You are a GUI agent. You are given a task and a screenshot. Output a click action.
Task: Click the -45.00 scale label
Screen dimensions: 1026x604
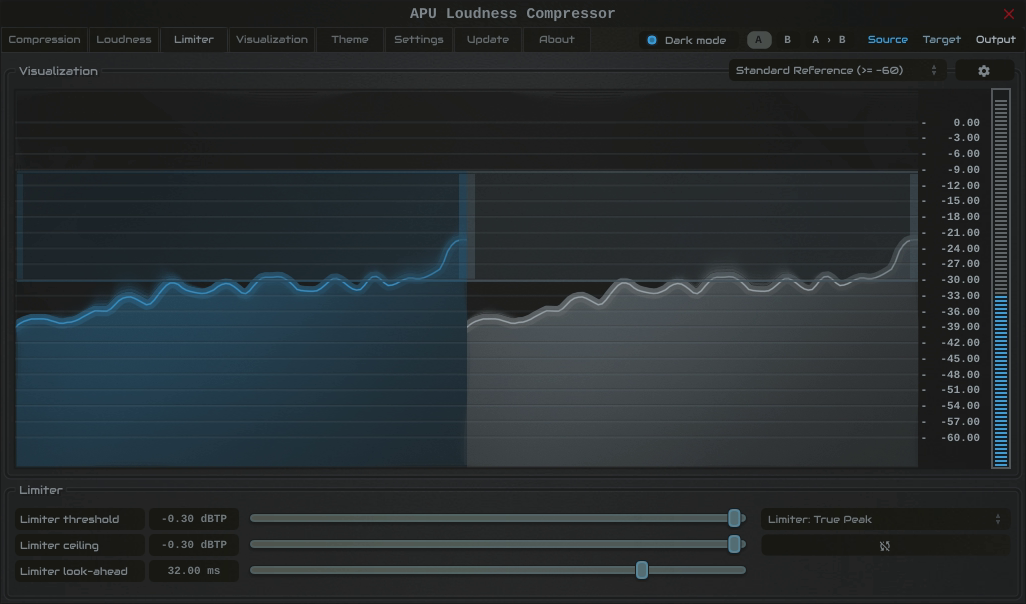tap(960, 359)
